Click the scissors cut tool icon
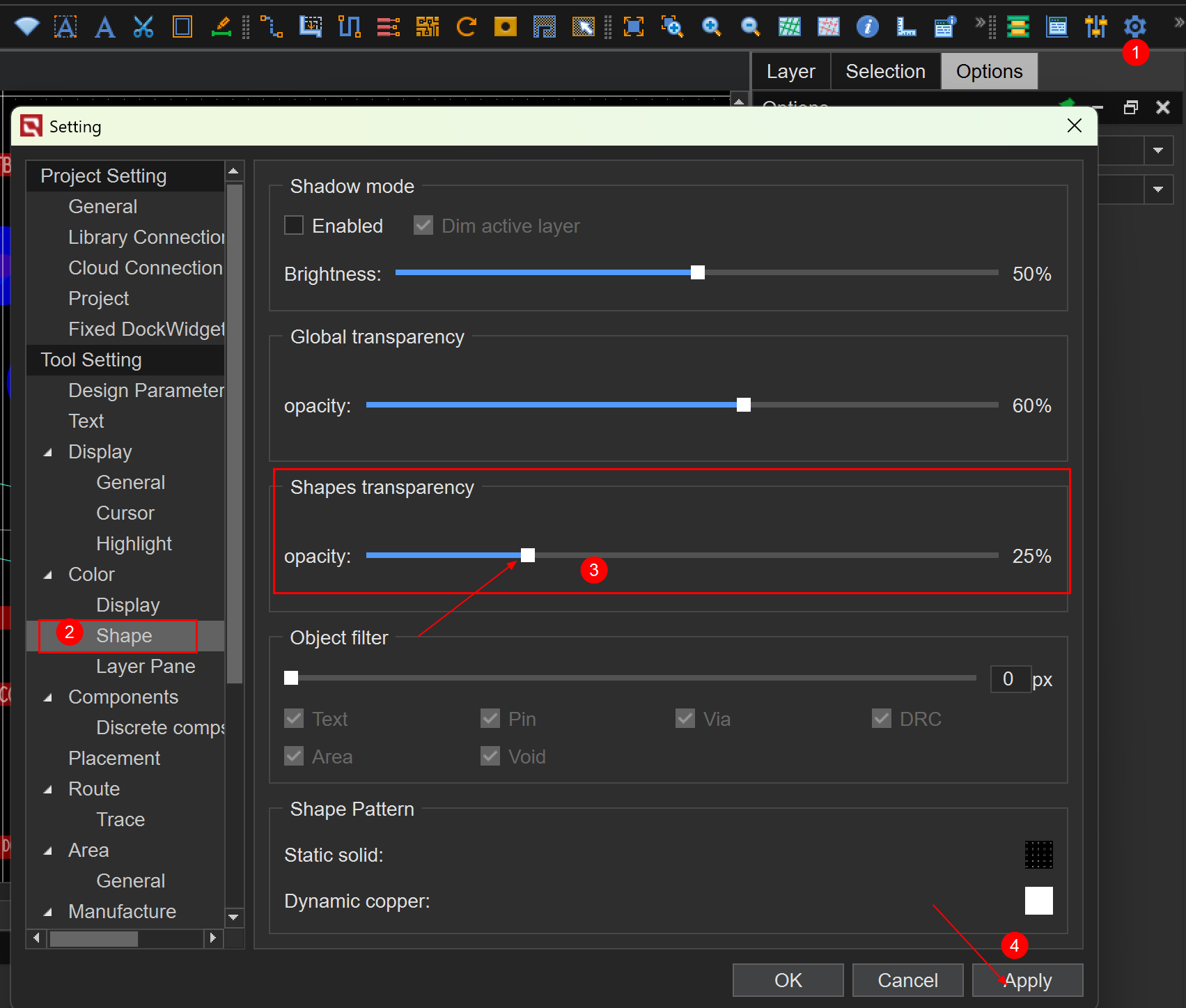Viewport: 1186px width, 1008px height. click(x=143, y=27)
